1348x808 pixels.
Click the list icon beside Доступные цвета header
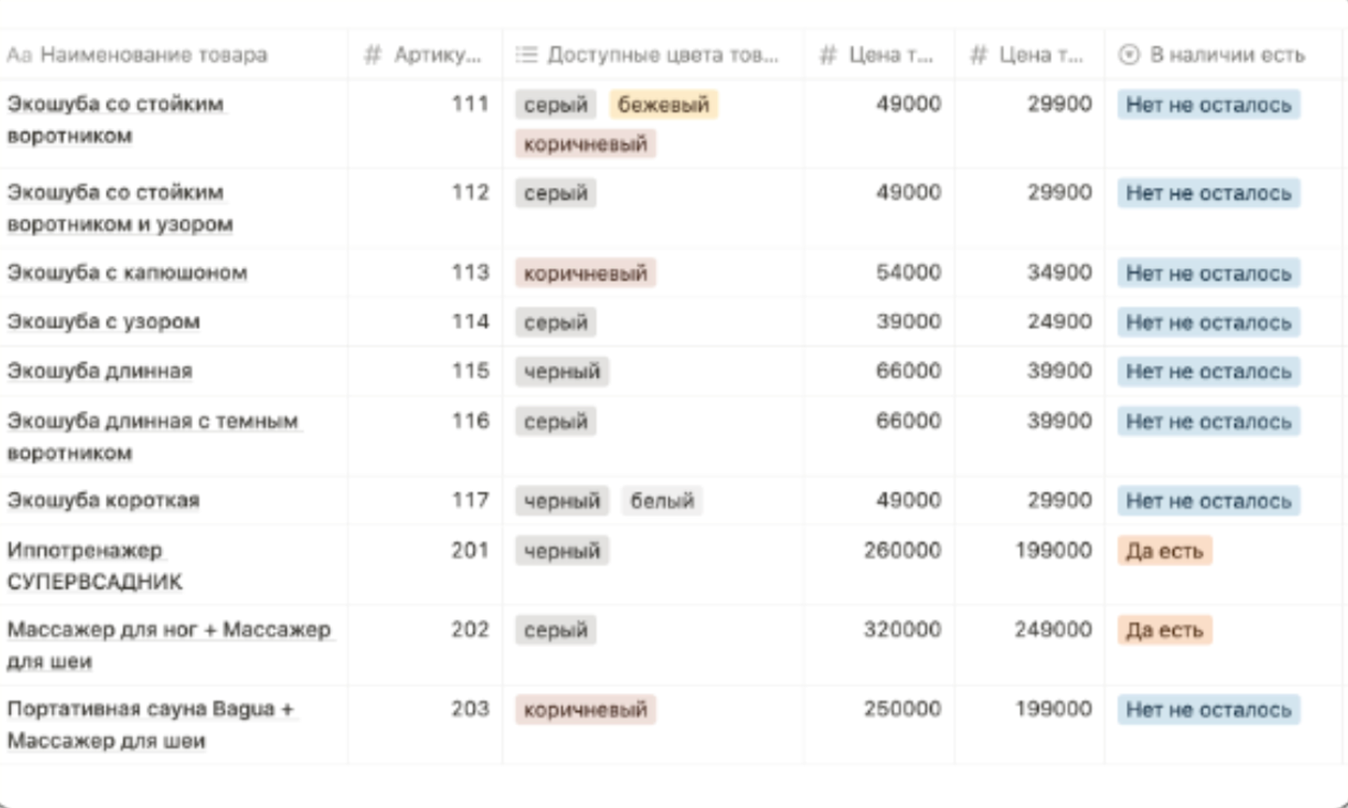pos(527,55)
